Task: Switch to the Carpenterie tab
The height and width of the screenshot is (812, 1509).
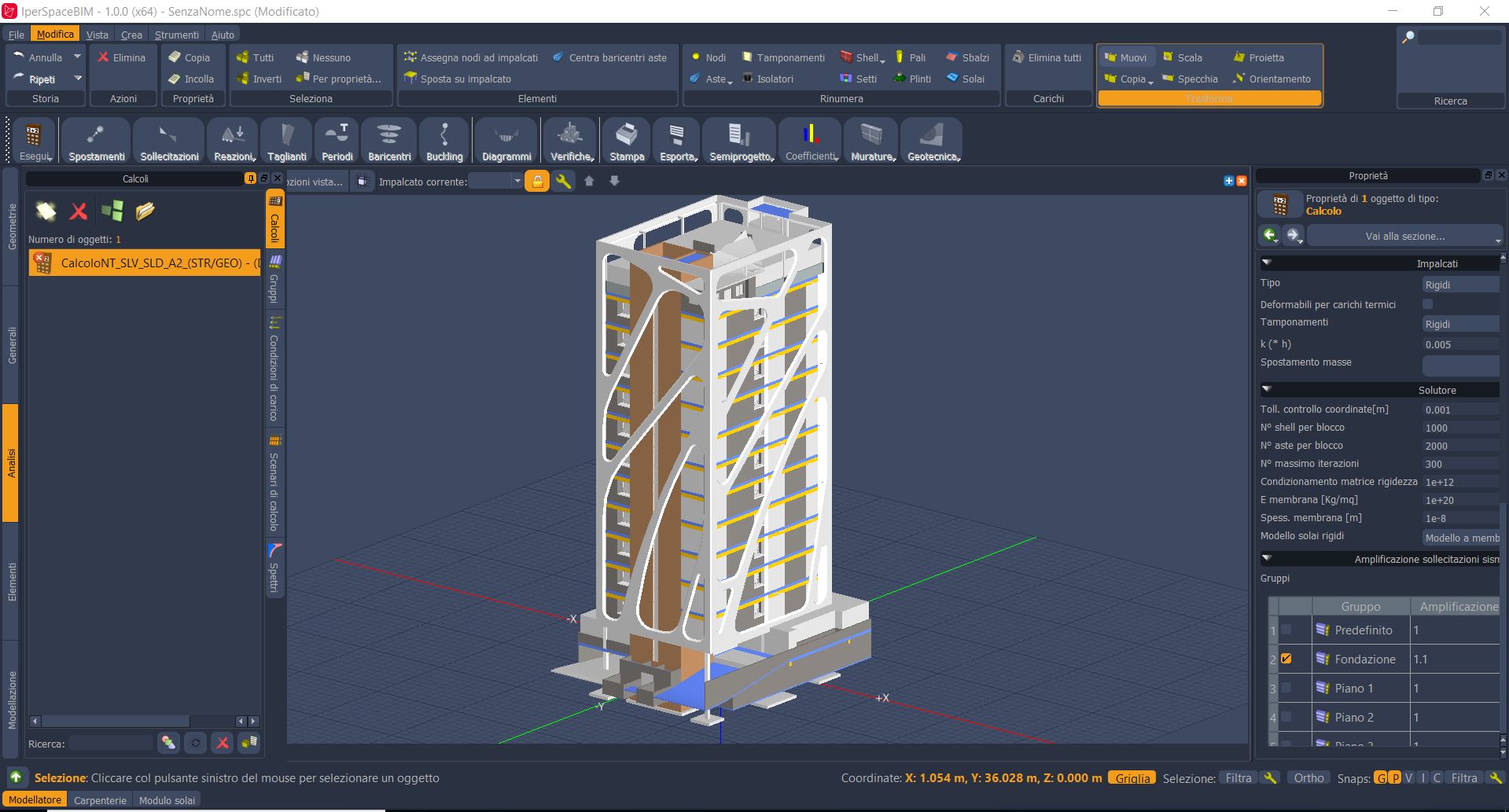Action: [x=100, y=800]
